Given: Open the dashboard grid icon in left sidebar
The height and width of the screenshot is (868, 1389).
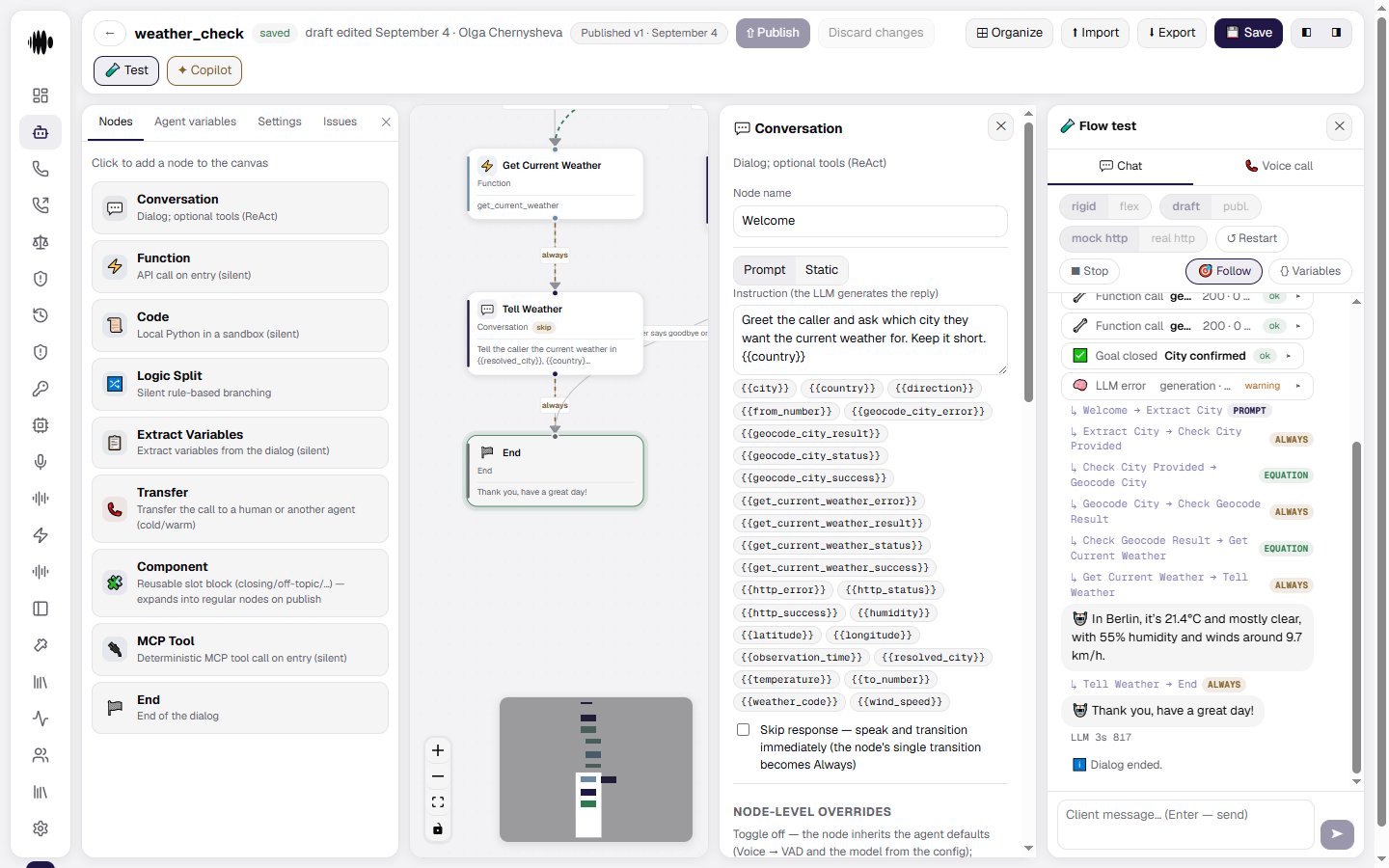Looking at the screenshot, I should tap(41, 95).
